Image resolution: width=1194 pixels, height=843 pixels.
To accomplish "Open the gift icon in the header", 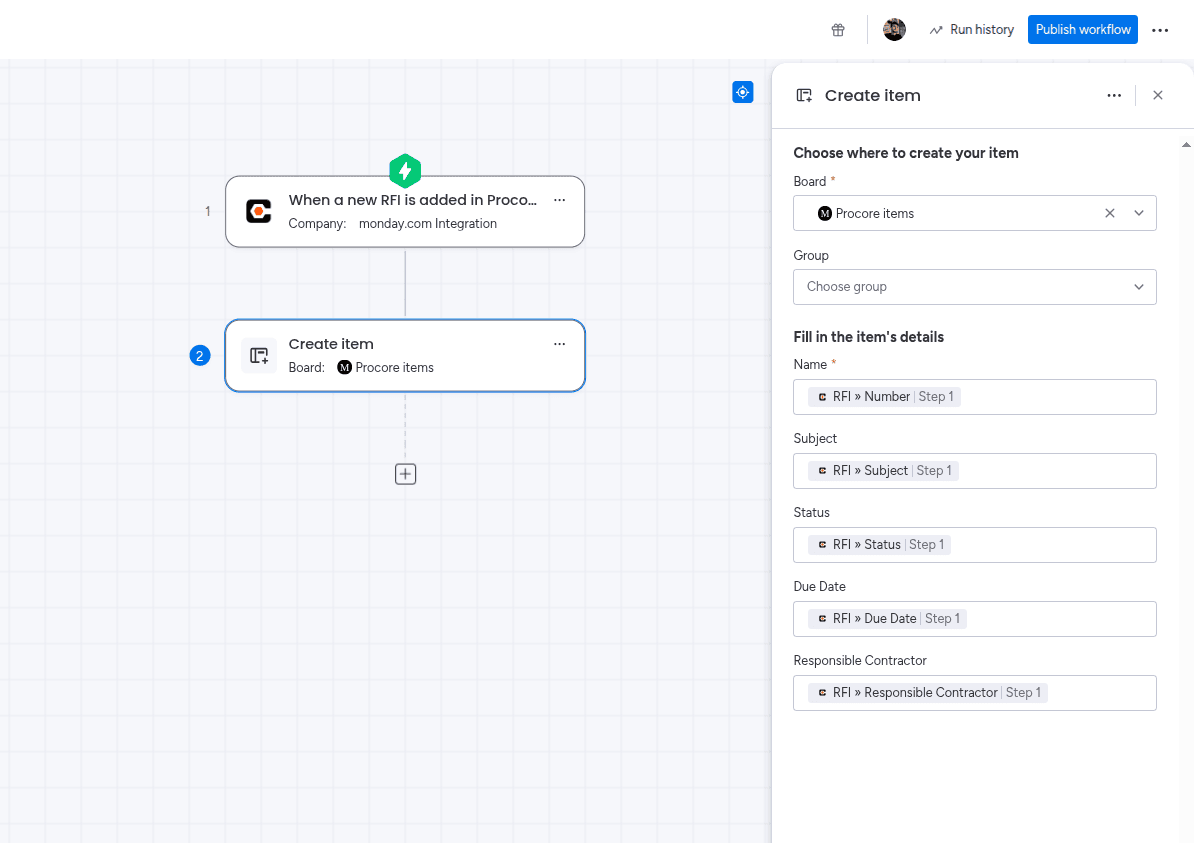I will 838,30.
